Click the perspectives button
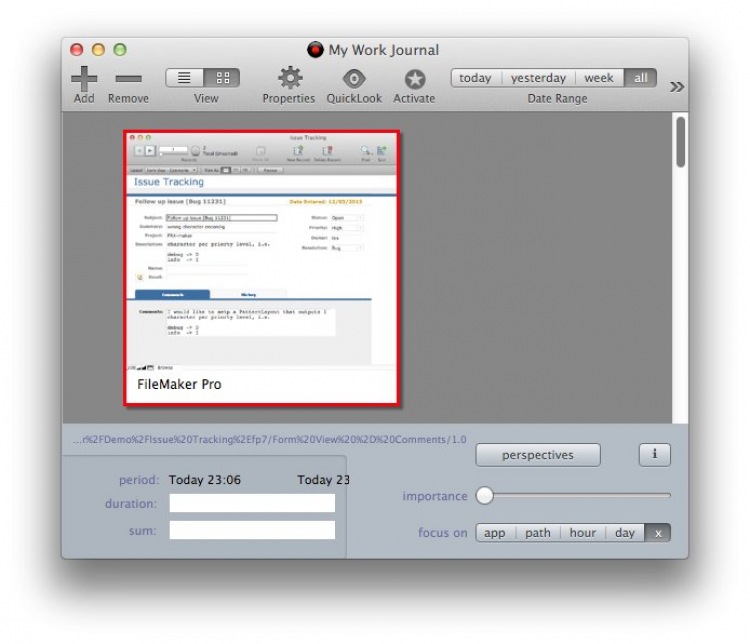The image size is (750, 644). [x=538, y=455]
